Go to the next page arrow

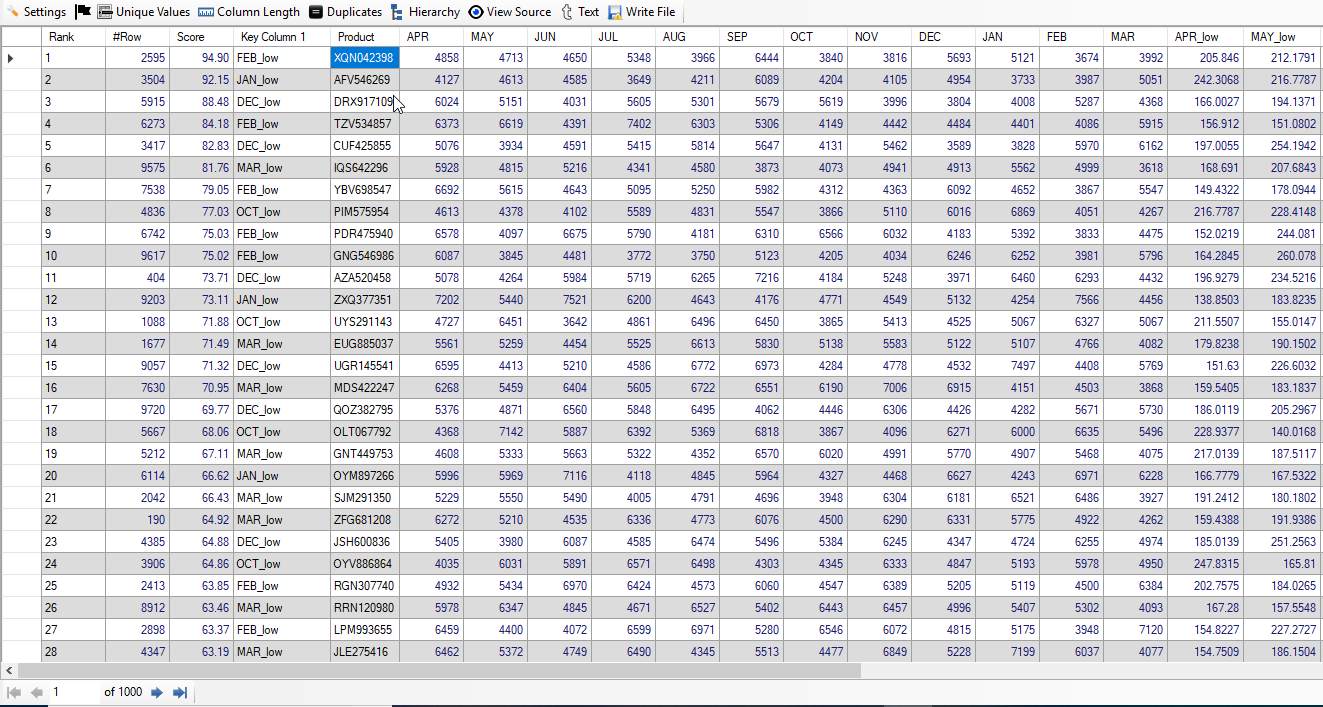[x=157, y=692]
